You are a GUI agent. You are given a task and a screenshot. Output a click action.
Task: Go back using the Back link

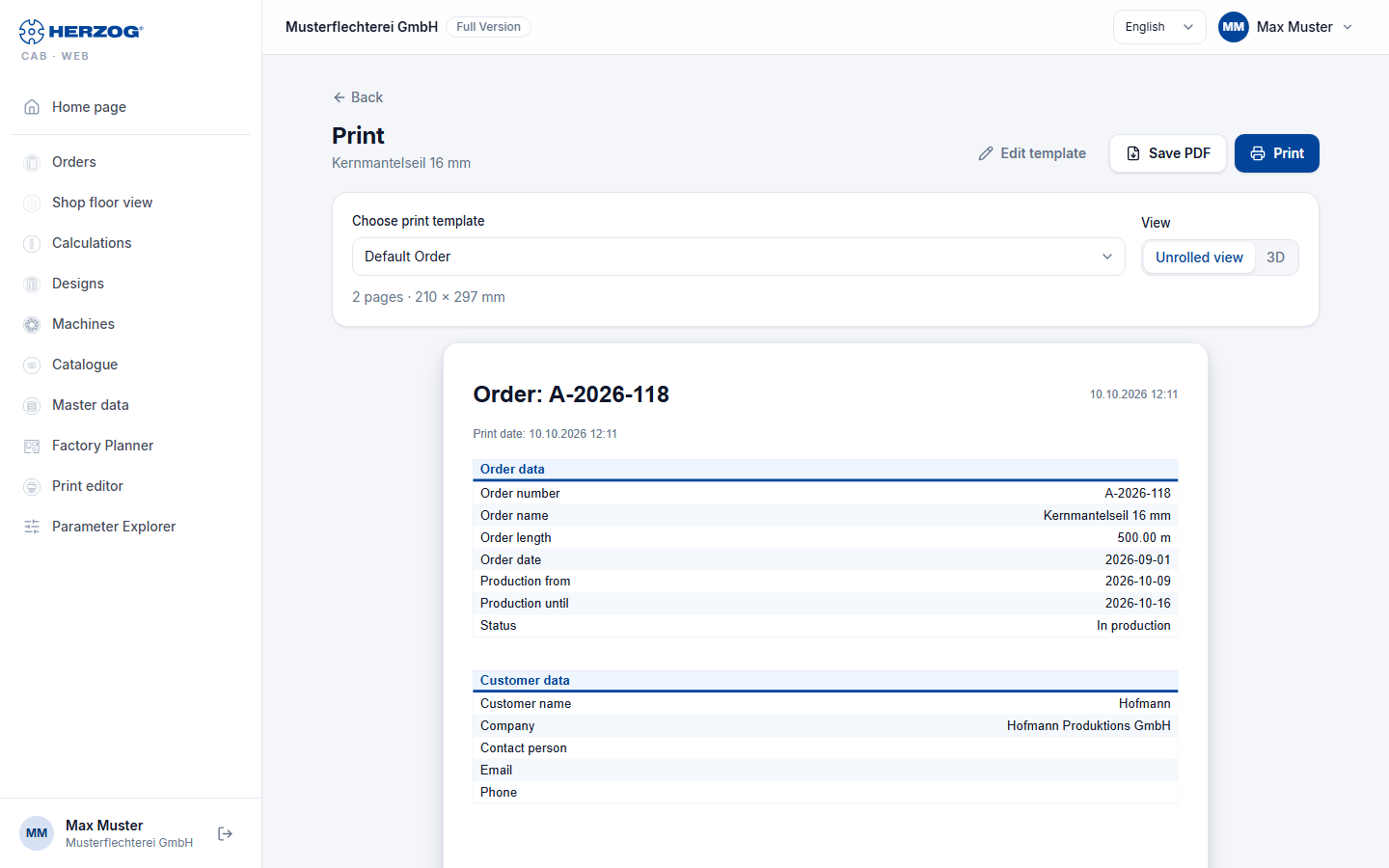click(358, 97)
